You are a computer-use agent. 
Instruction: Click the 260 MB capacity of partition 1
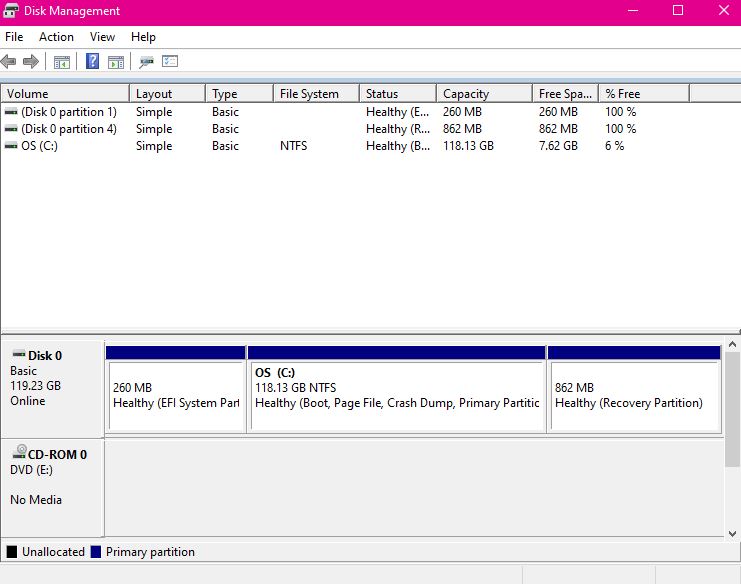click(462, 112)
